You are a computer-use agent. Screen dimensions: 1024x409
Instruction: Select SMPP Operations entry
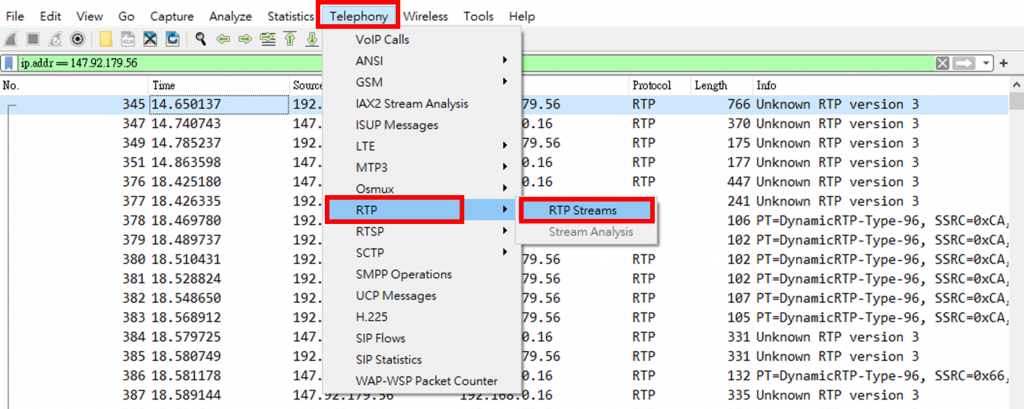[x=423, y=274]
